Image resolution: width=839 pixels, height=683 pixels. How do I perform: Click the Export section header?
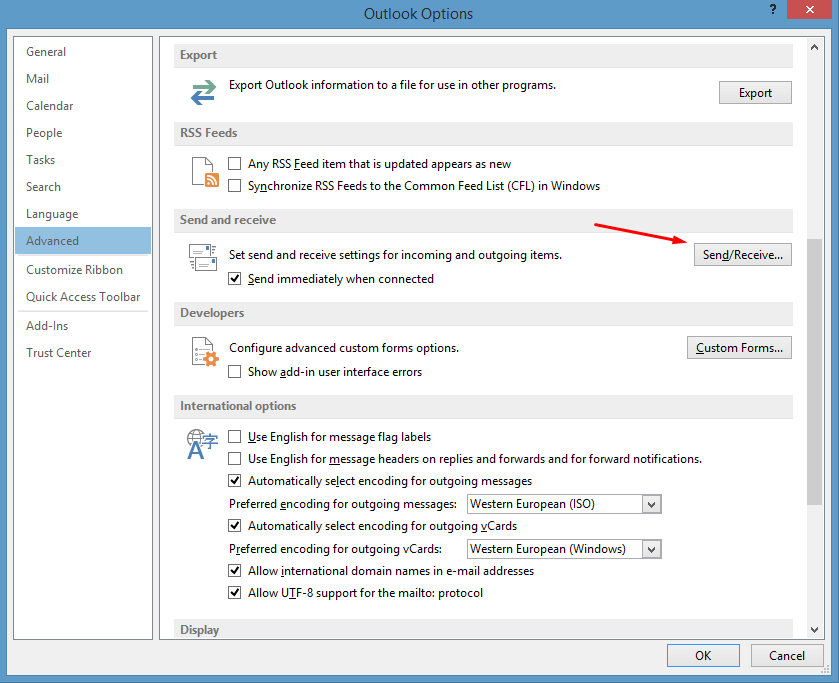pyautogui.click(x=483, y=55)
